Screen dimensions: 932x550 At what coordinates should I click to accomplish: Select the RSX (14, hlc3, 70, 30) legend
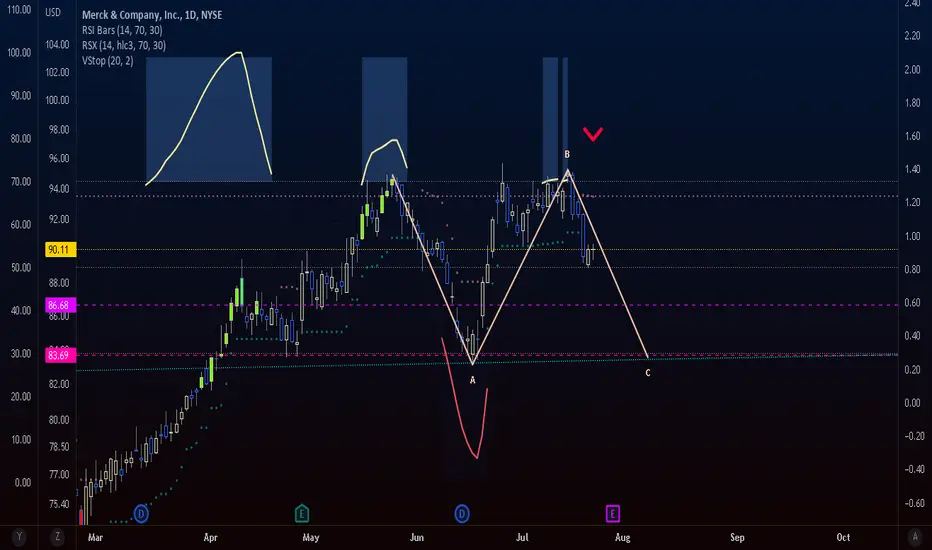tap(124, 45)
